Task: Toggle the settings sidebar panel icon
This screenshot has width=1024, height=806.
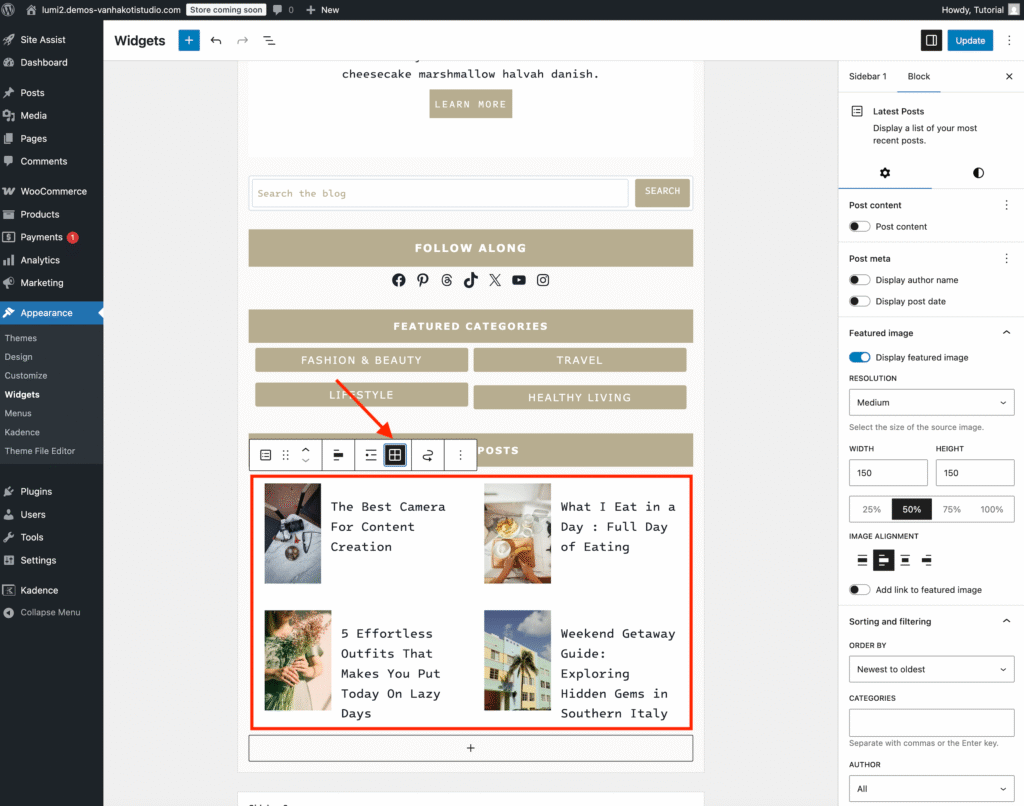Action: (x=931, y=40)
